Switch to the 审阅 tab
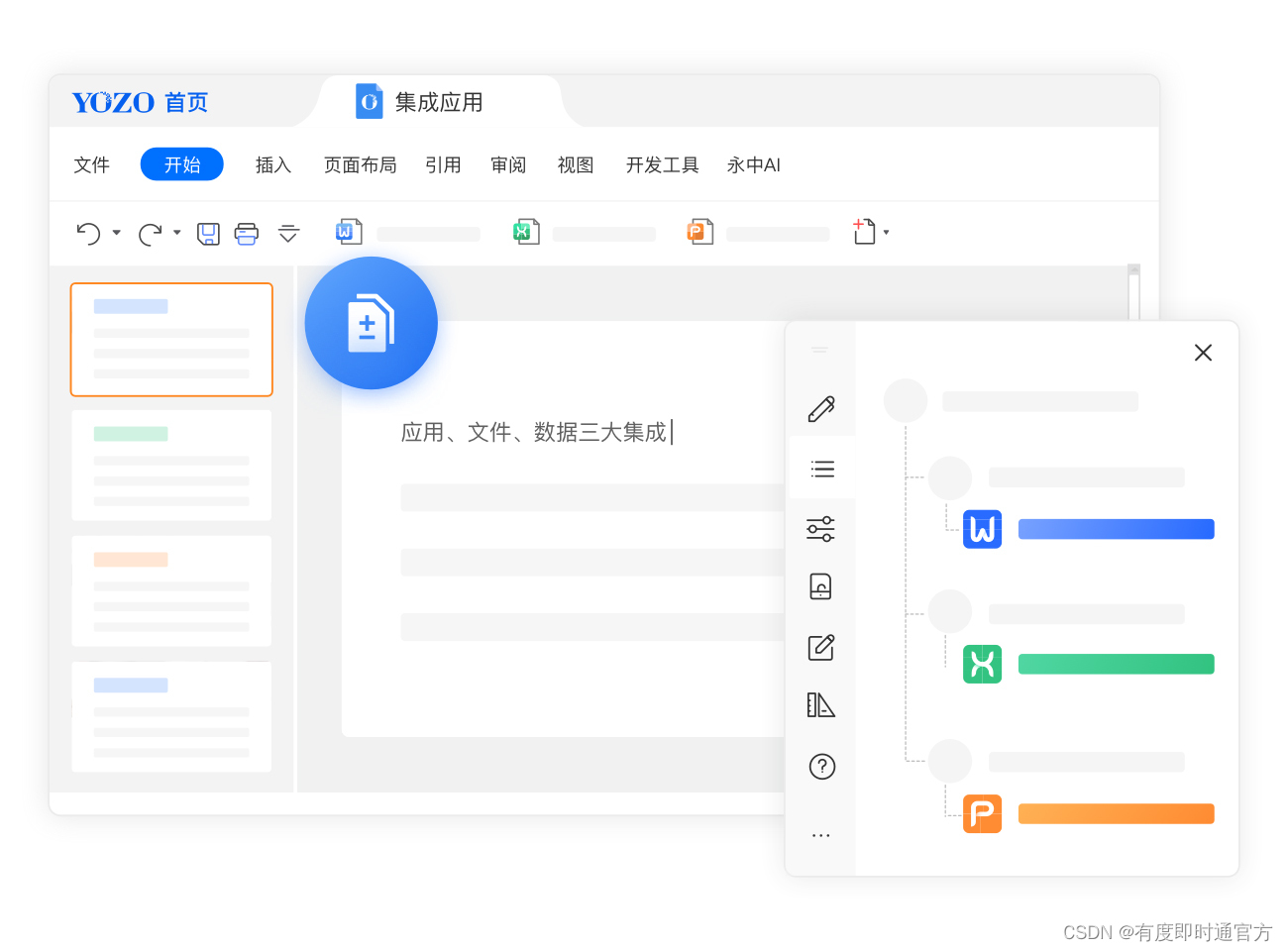Screen dimensions: 1288x951 click(x=508, y=164)
